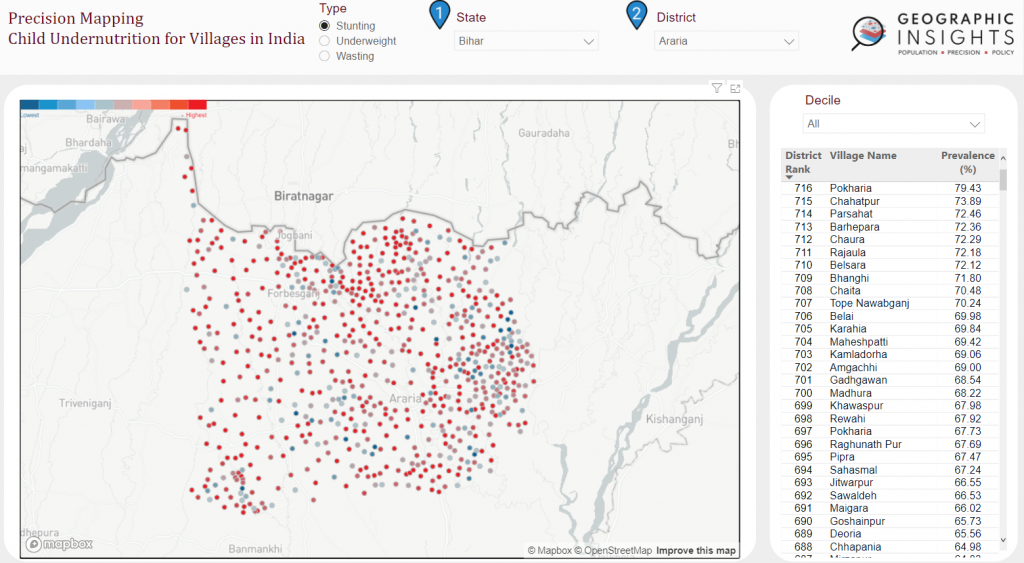Click District Rank sort arrow
Image resolution: width=1024 pixels, height=563 pixels.
[x=789, y=178]
